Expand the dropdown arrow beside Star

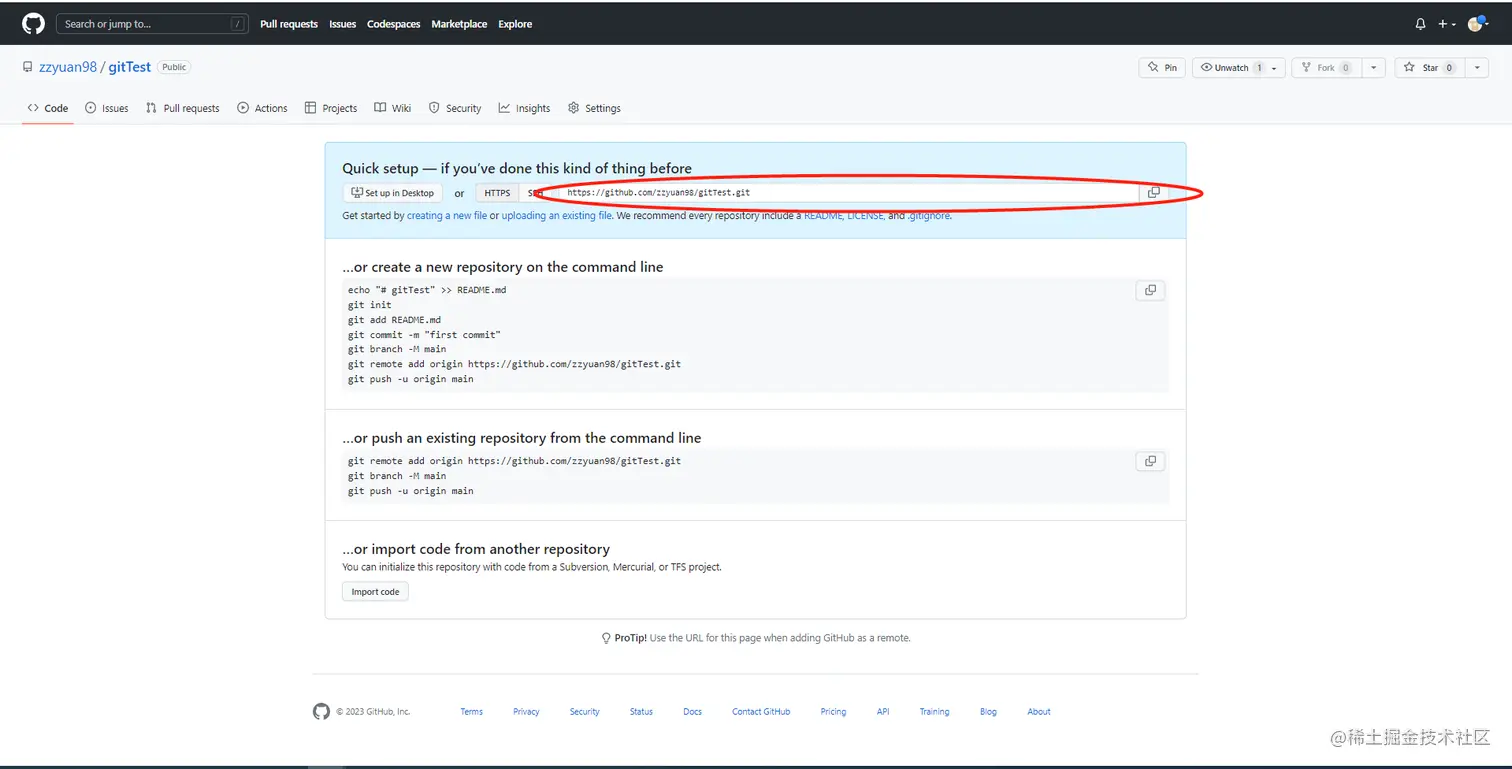(1478, 68)
